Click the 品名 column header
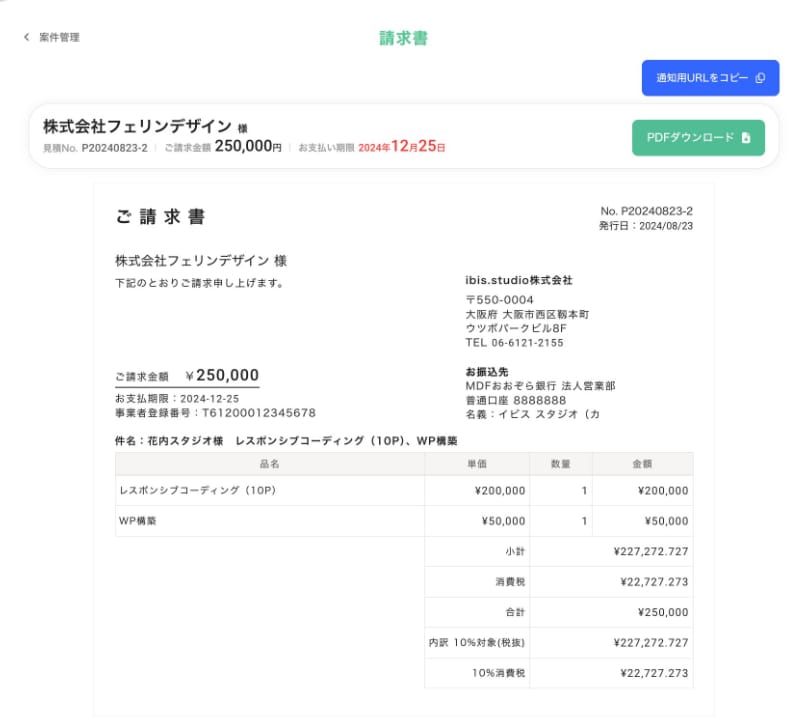 point(269,464)
